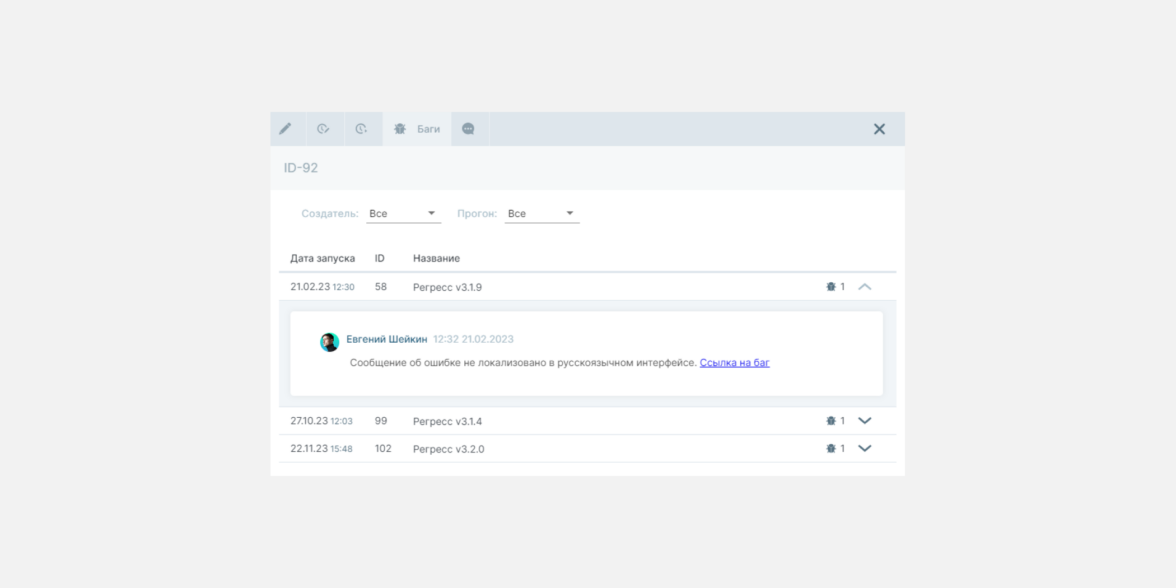Image resolution: width=1176 pixels, height=588 pixels.
Task: Expand the Регресс v3.1.4 row
Action: click(865, 421)
